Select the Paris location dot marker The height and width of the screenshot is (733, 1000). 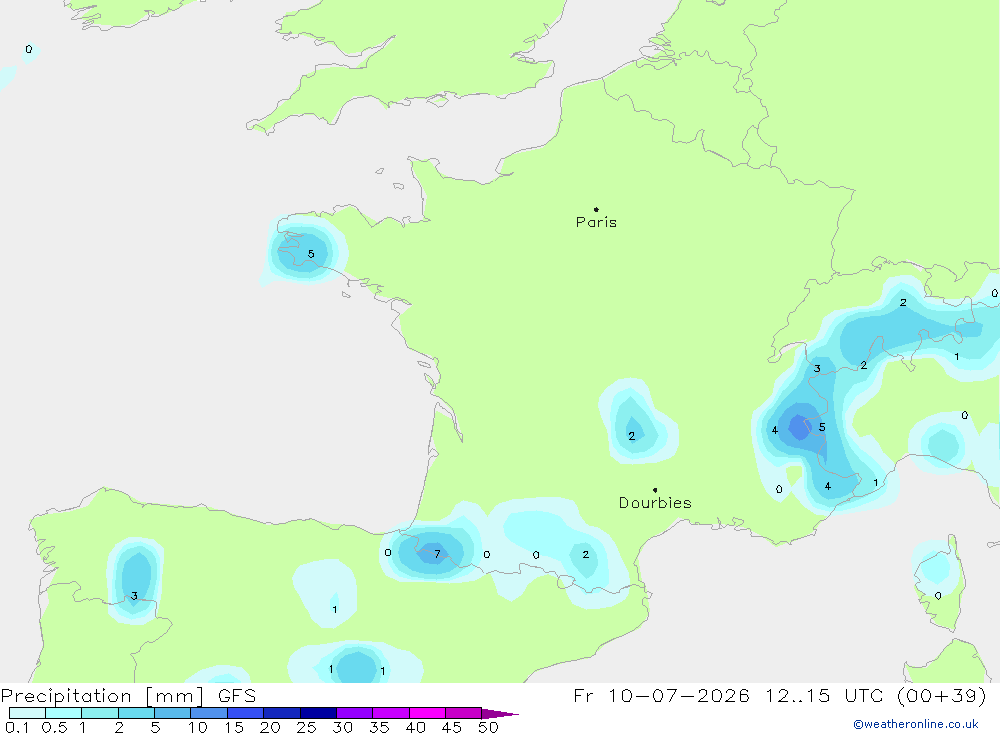[x=596, y=209]
